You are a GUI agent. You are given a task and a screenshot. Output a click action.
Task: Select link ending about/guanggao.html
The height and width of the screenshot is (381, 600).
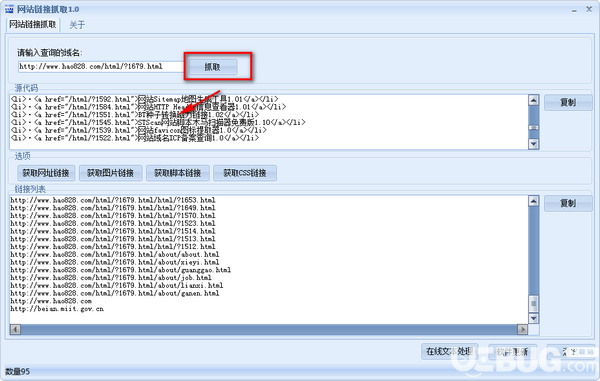tap(121, 270)
